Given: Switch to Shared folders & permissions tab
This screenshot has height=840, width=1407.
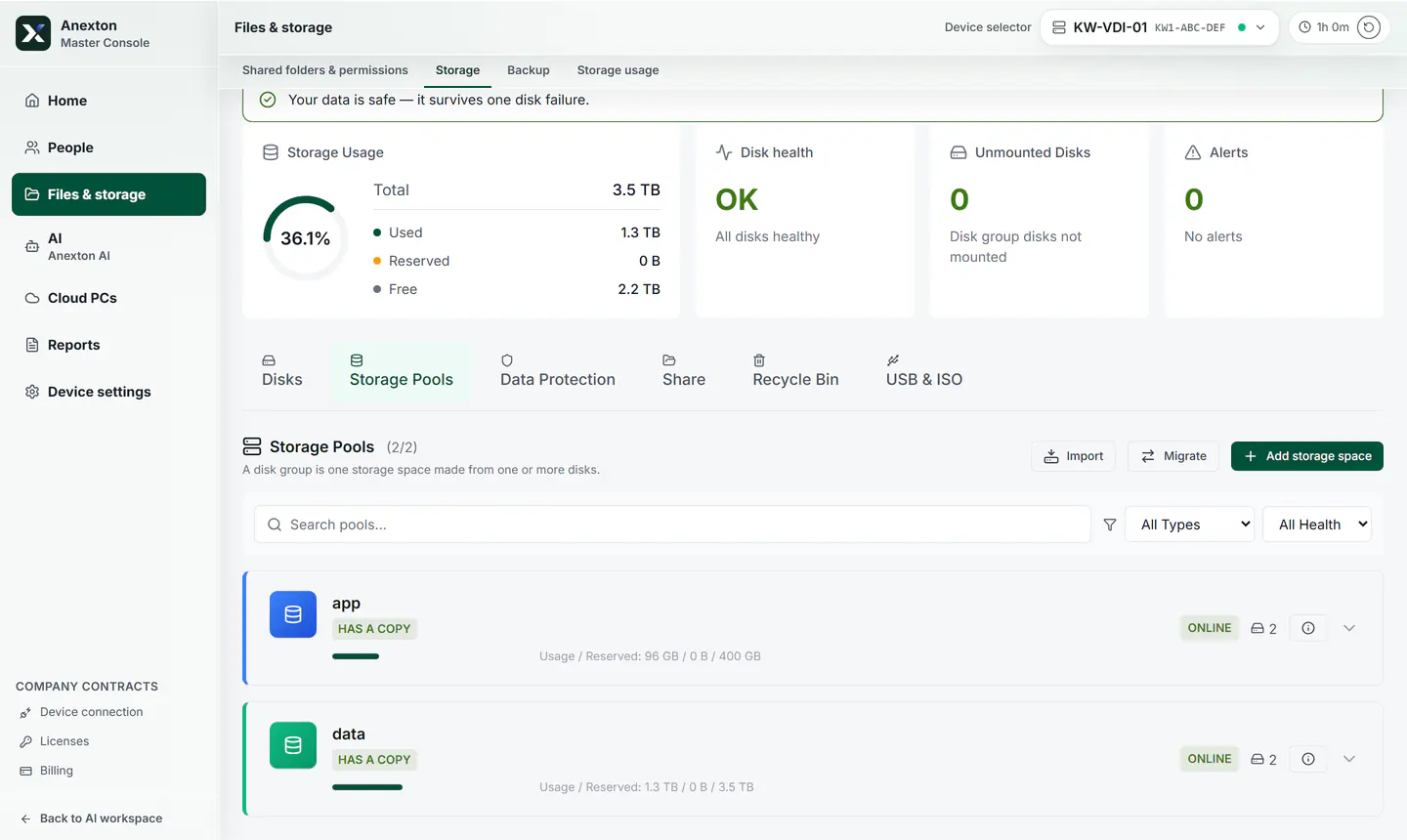Looking at the screenshot, I should pos(325,70).
